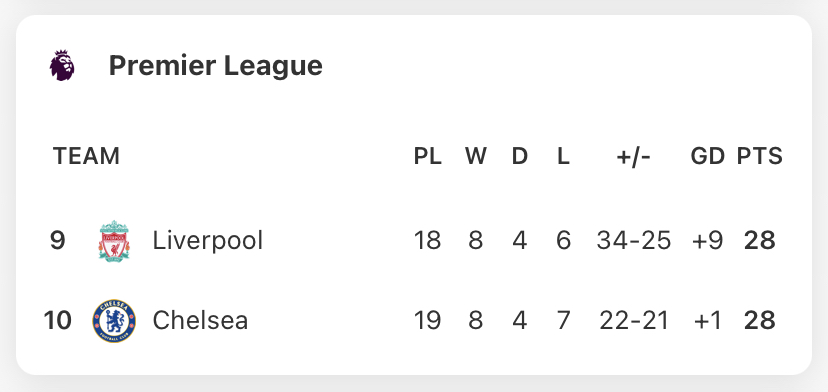Viewport: 828px width, 392px height.
Task: Click the GD column header
Action: click(x=707, y=156)
